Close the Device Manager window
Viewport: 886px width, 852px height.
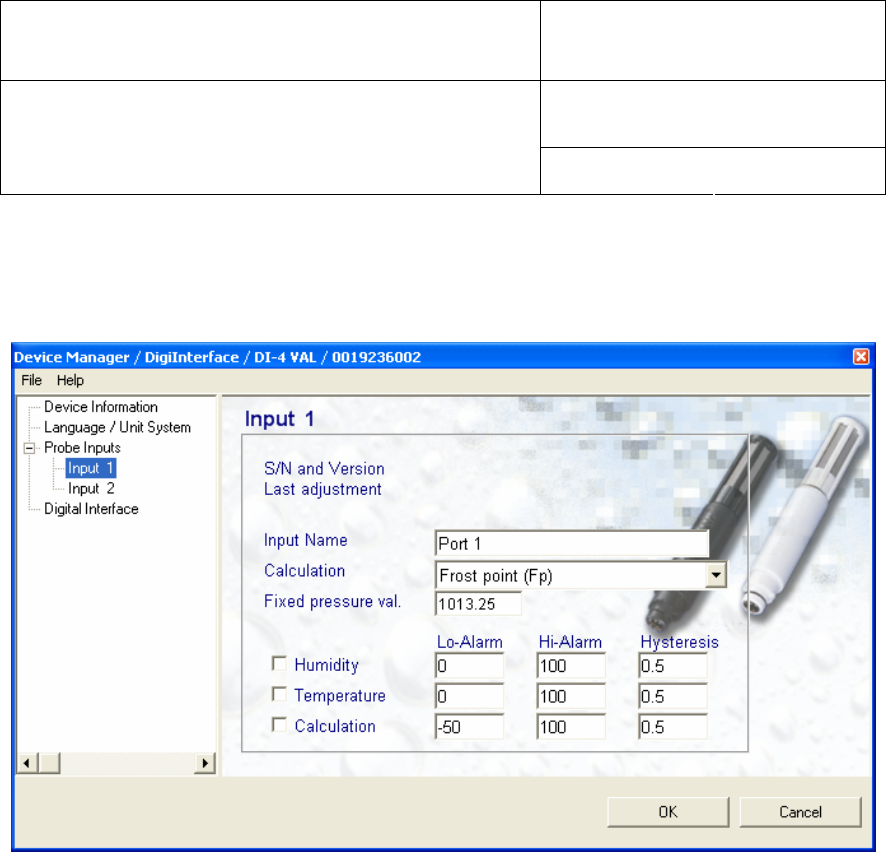click(861, 357)
